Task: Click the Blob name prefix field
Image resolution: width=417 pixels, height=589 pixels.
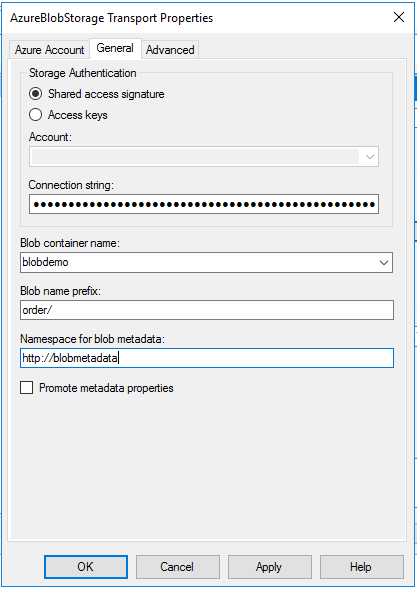Action: click(207, 310)
